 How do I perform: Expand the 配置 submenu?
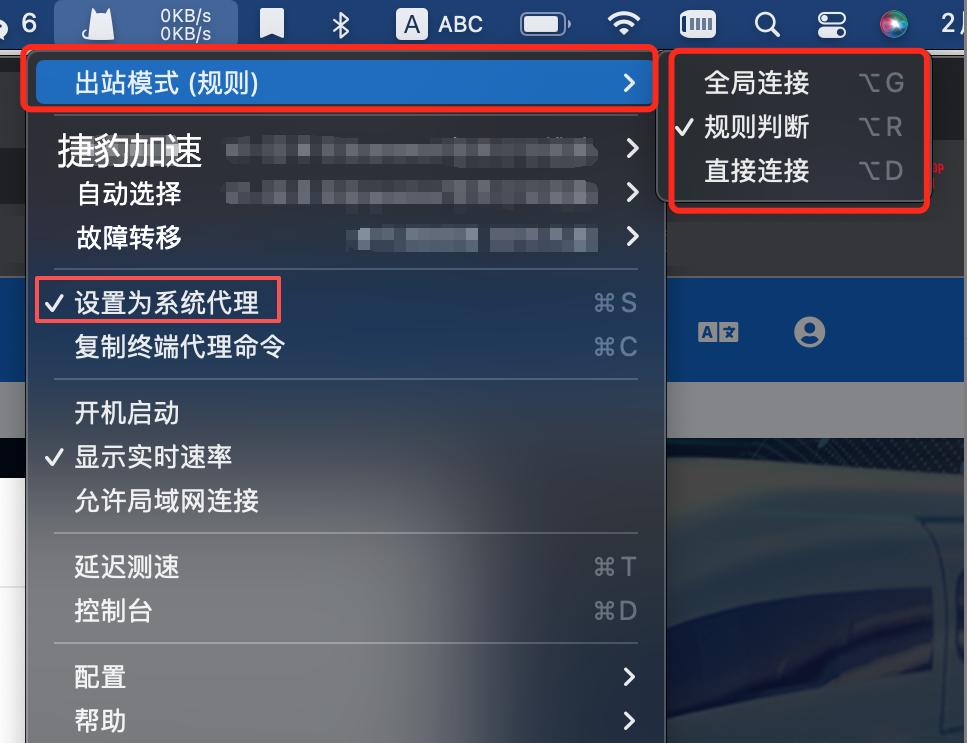[x=346, y=676]
